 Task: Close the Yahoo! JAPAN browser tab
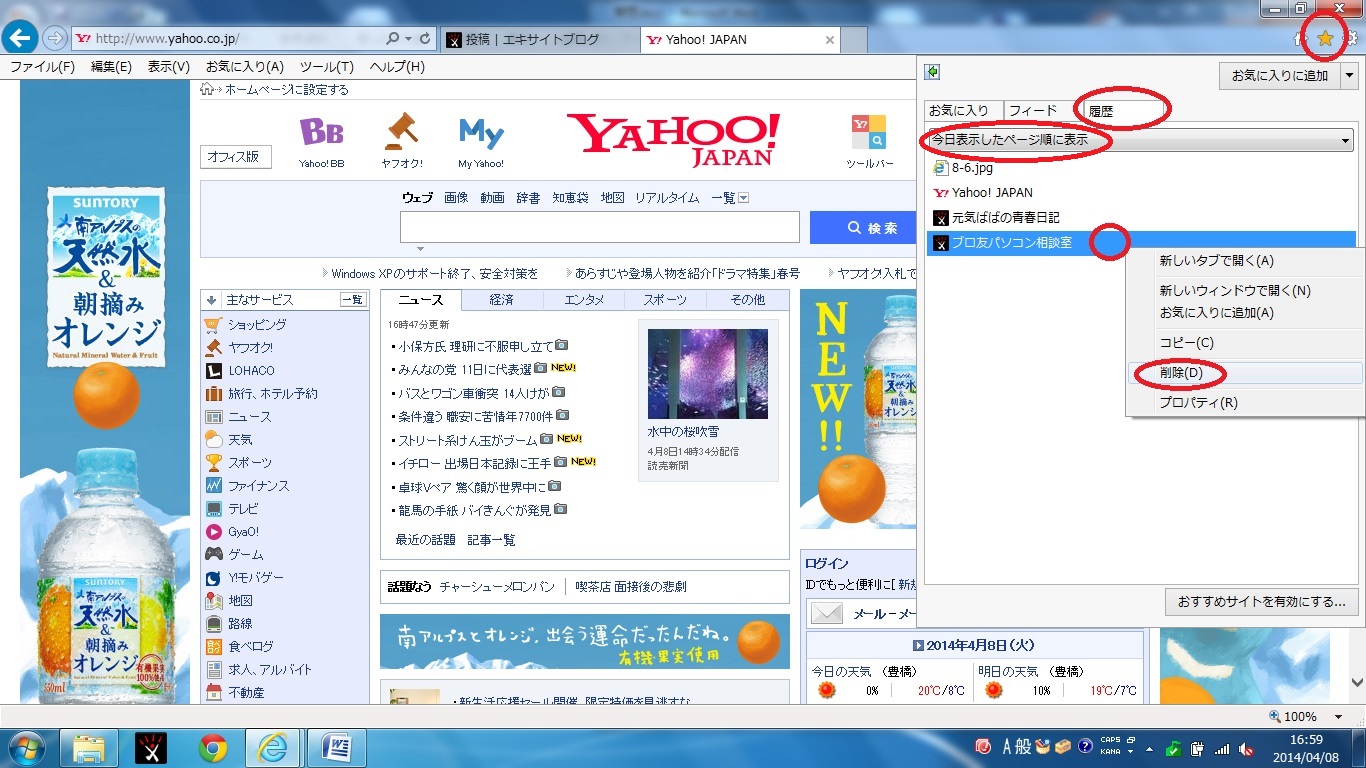(829, 40)
